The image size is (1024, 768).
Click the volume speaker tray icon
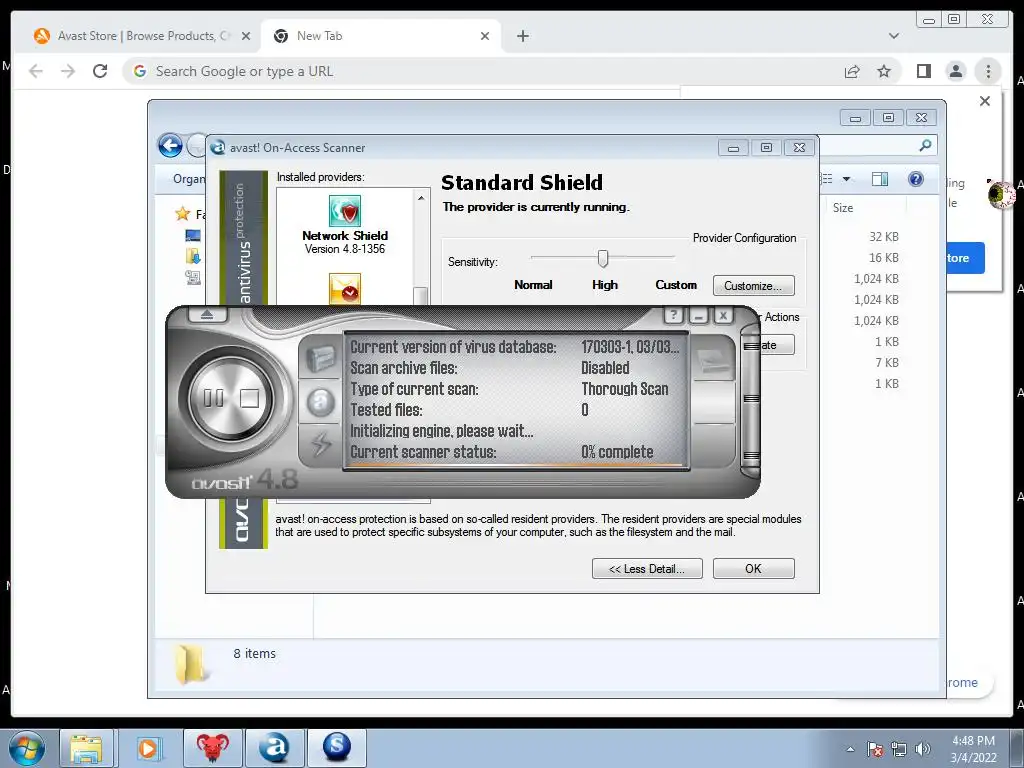tap(923, 749)
